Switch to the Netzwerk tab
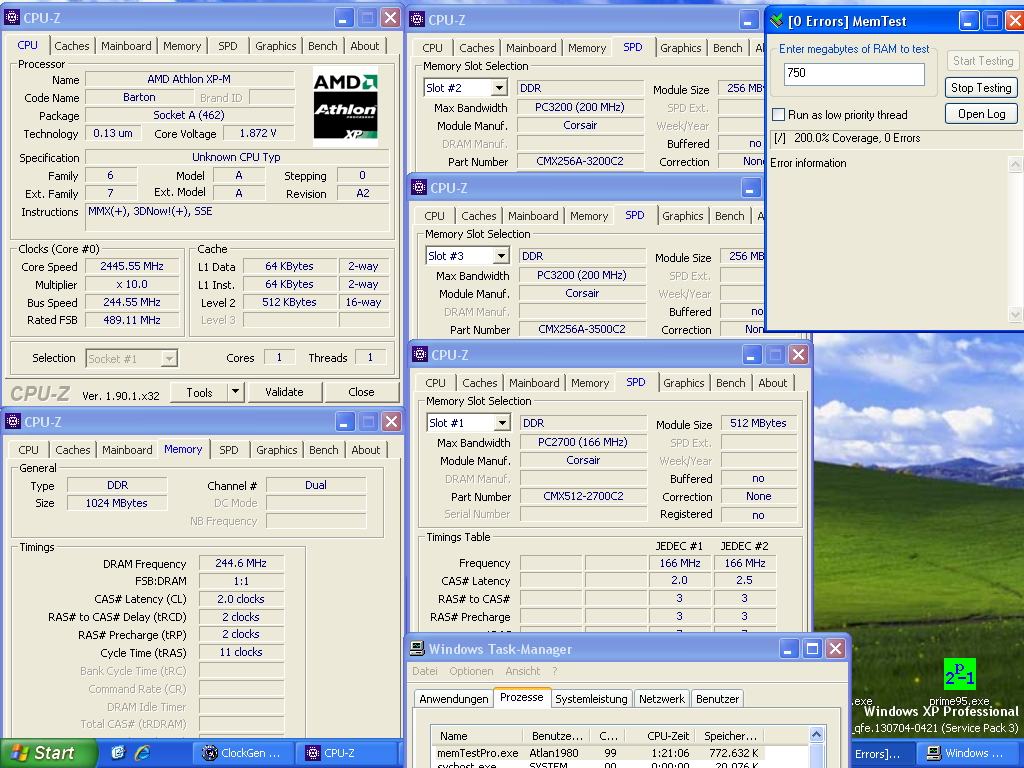The image size is (1024, 768). (x=662, y=699)
